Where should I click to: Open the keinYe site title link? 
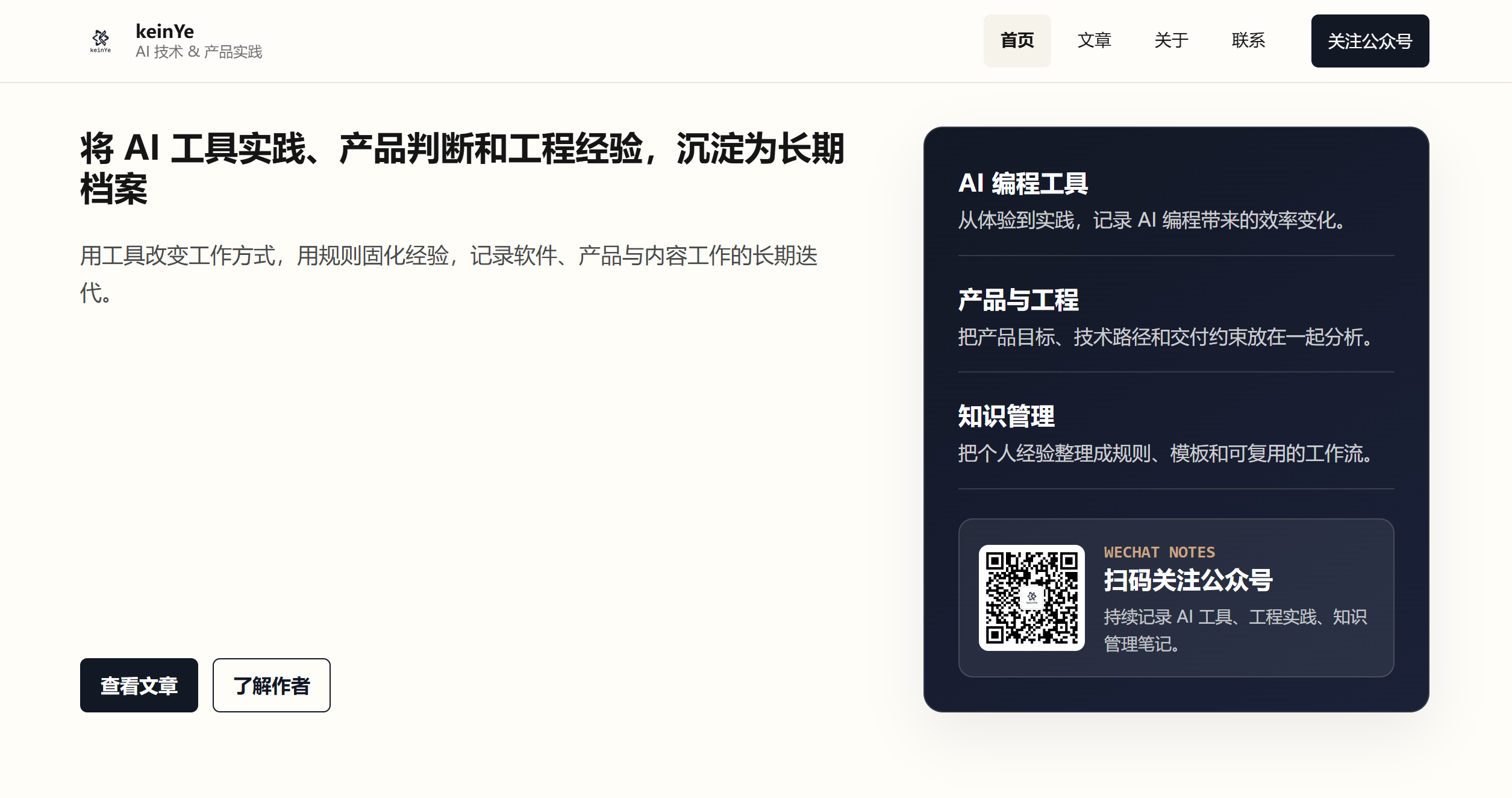tap(164, 31)
